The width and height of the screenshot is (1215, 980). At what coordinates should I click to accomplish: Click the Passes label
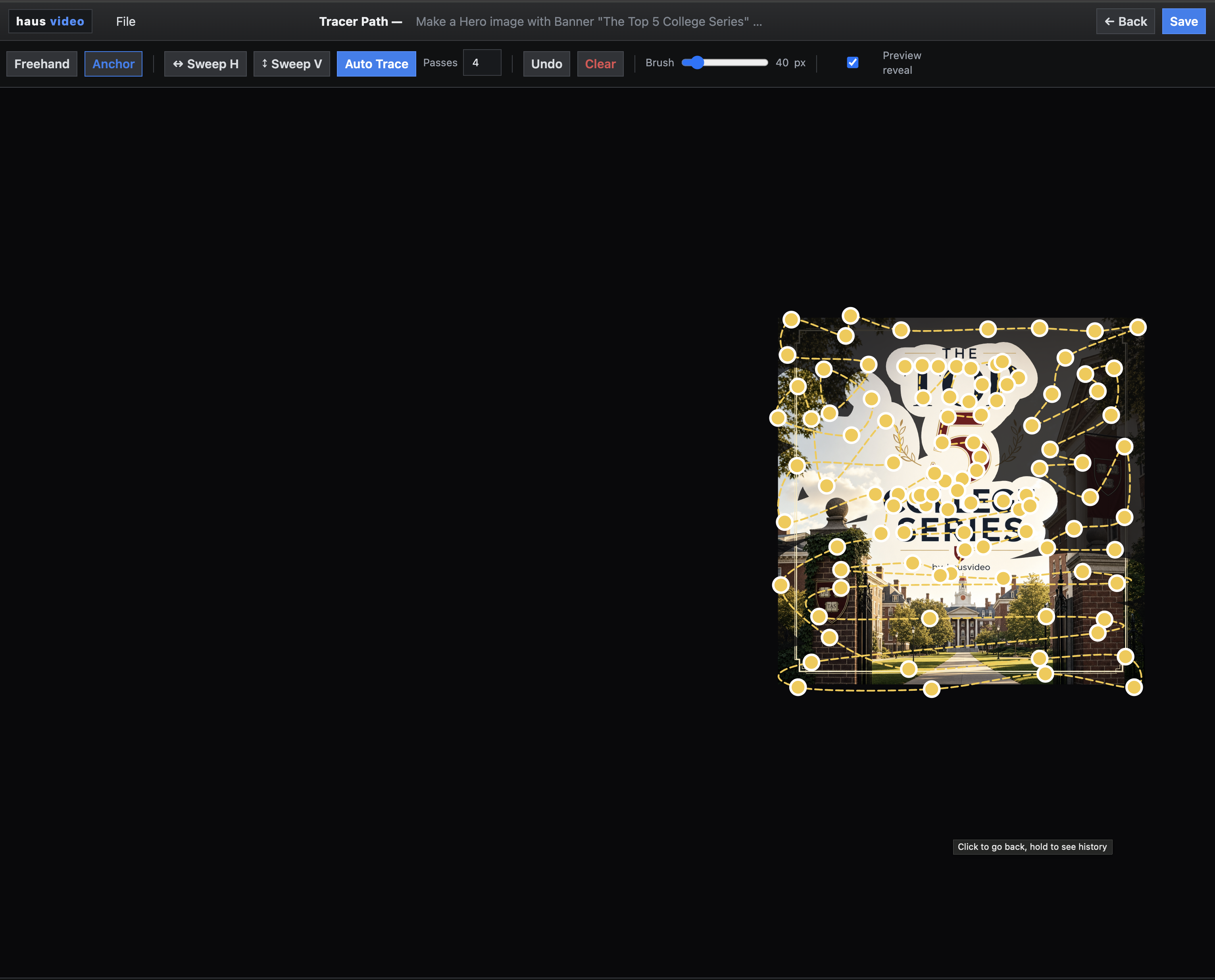click(x=440, y=63)
